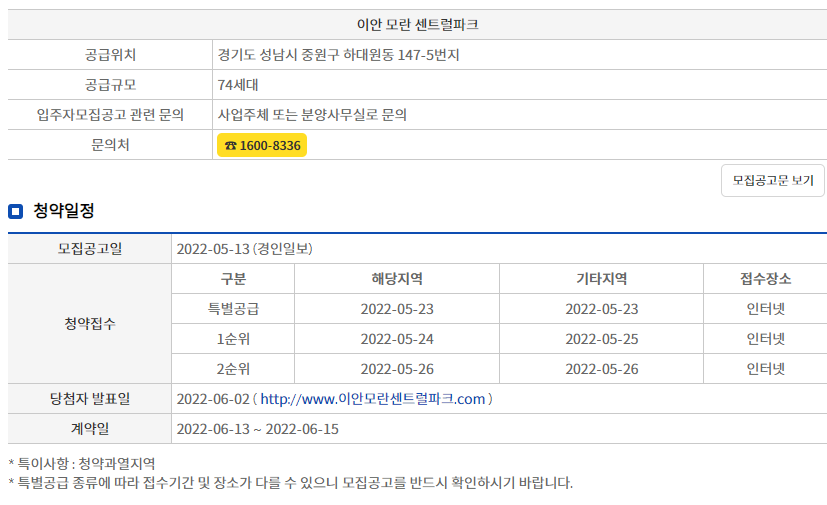
Task: Click the address 경기도 성남시 중원구 하대원동 147-5번지
Action: [x=338, y=55]
